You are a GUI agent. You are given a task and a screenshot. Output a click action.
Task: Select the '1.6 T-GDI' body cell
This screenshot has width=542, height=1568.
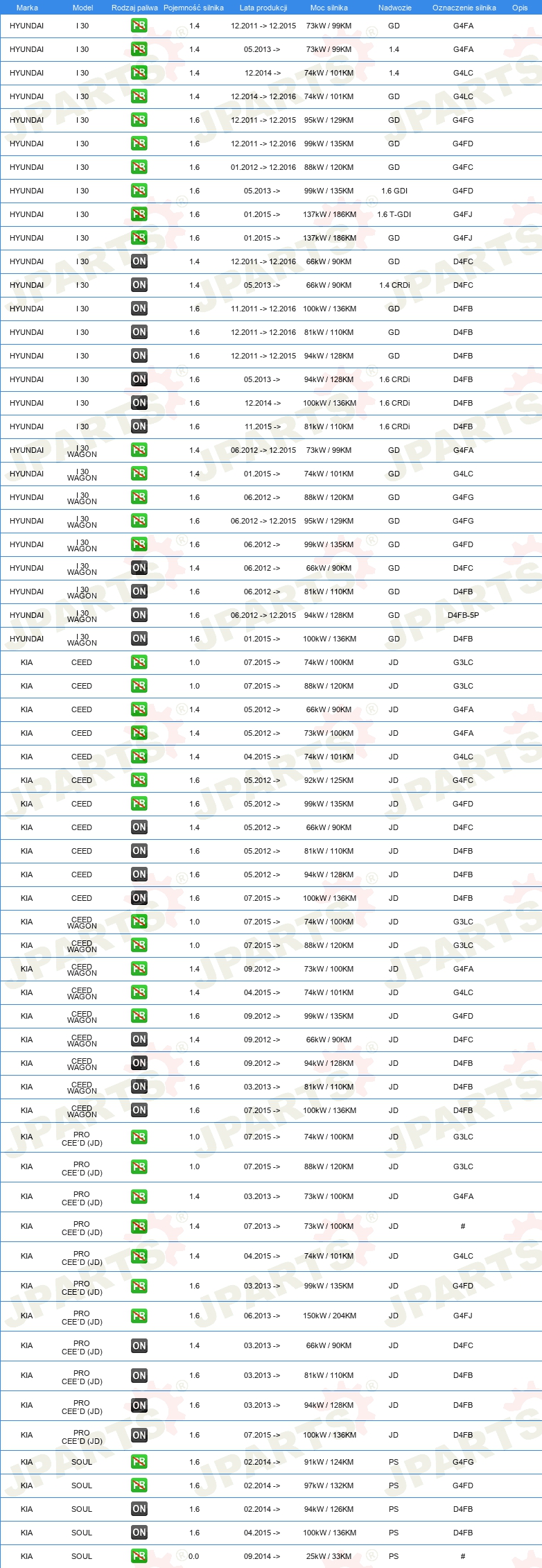(394, 214)
